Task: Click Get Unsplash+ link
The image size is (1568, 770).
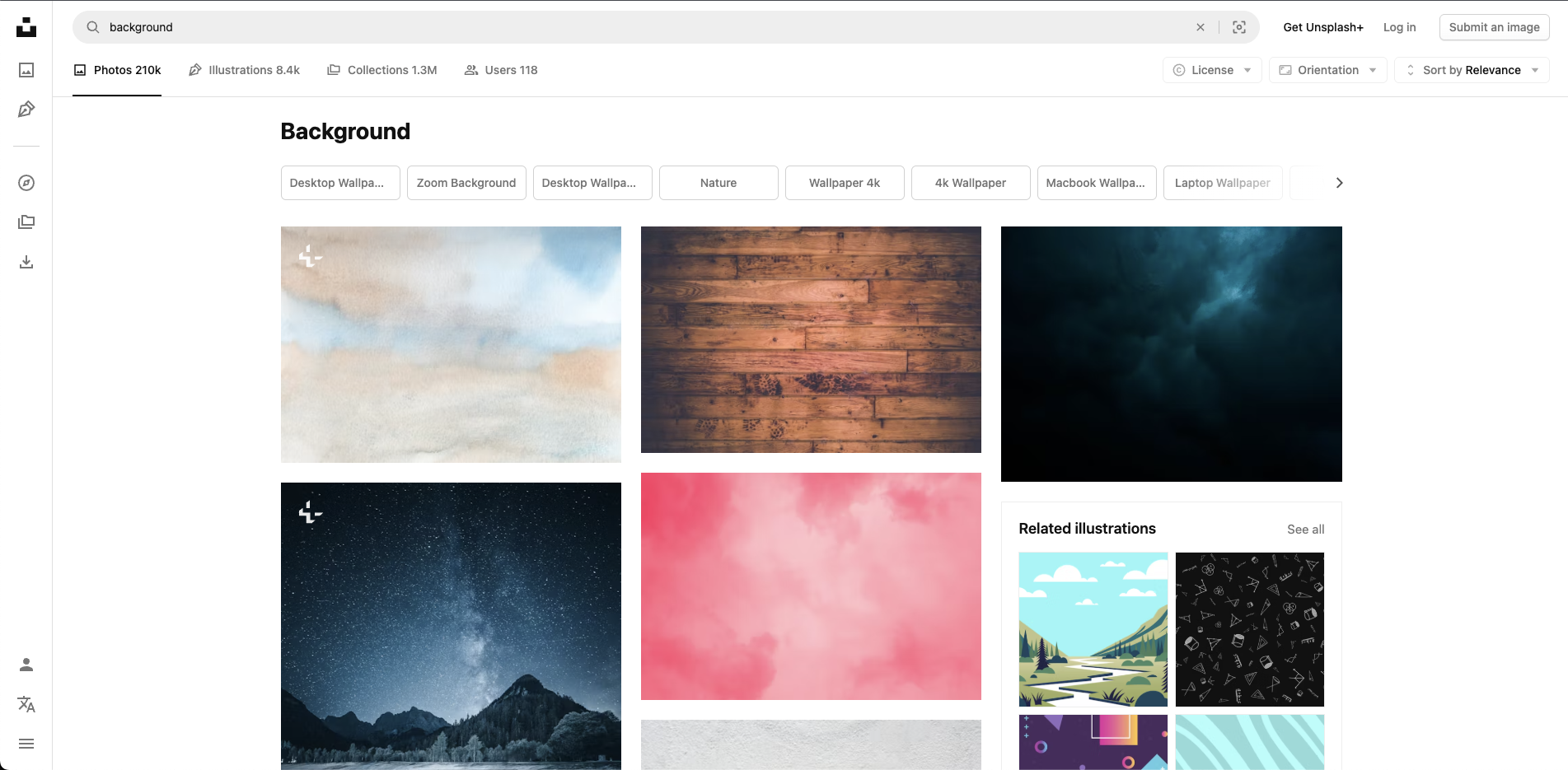Action: (1323, 27)
